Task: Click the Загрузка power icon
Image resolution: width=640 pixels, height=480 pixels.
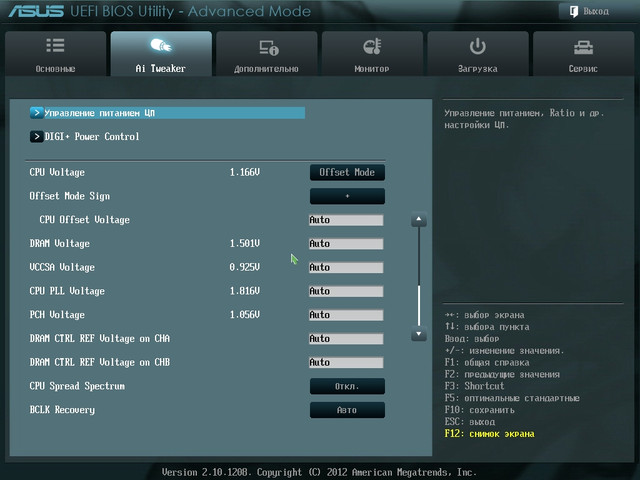Action: (478, 46)
